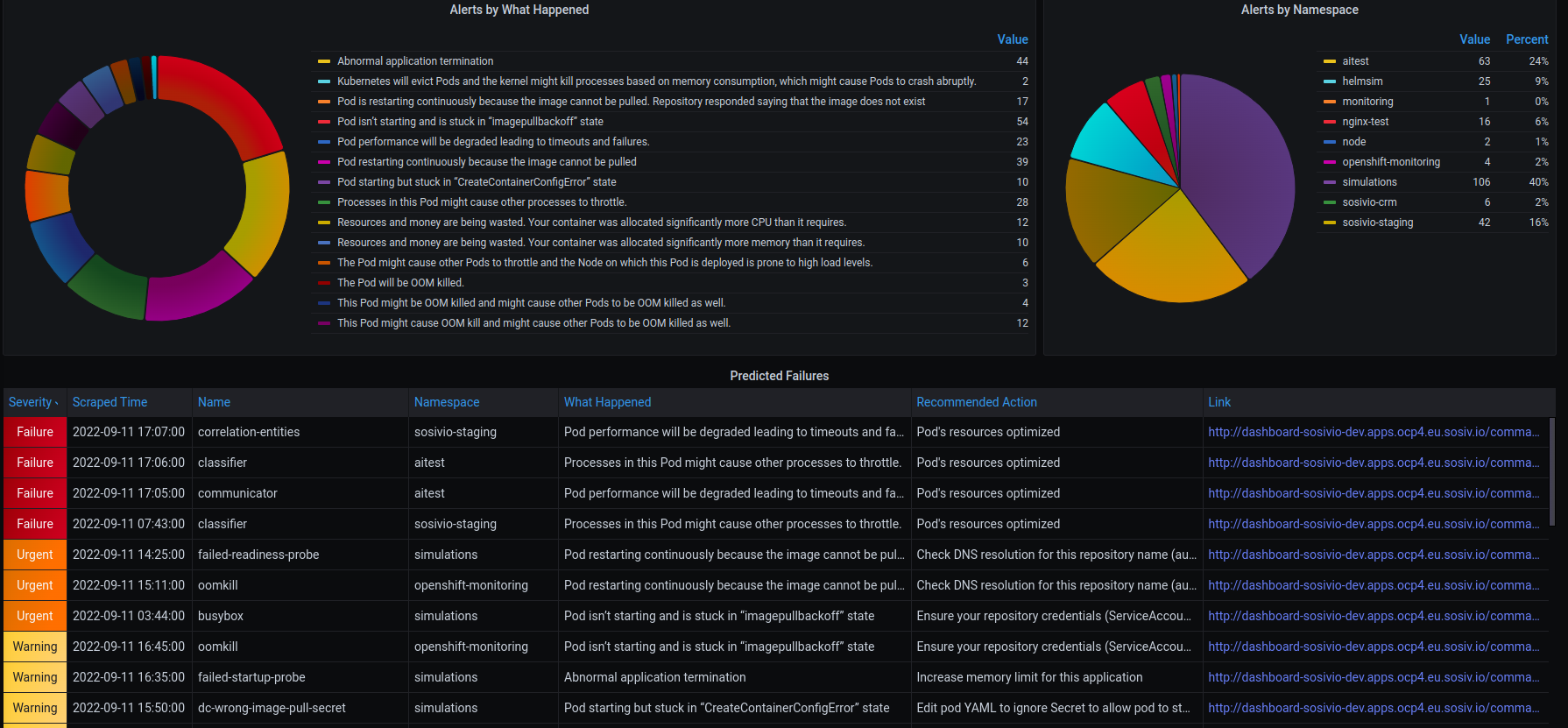Click the Name column header
Screen dimensions: 1568x728
(x=214, y=402)
